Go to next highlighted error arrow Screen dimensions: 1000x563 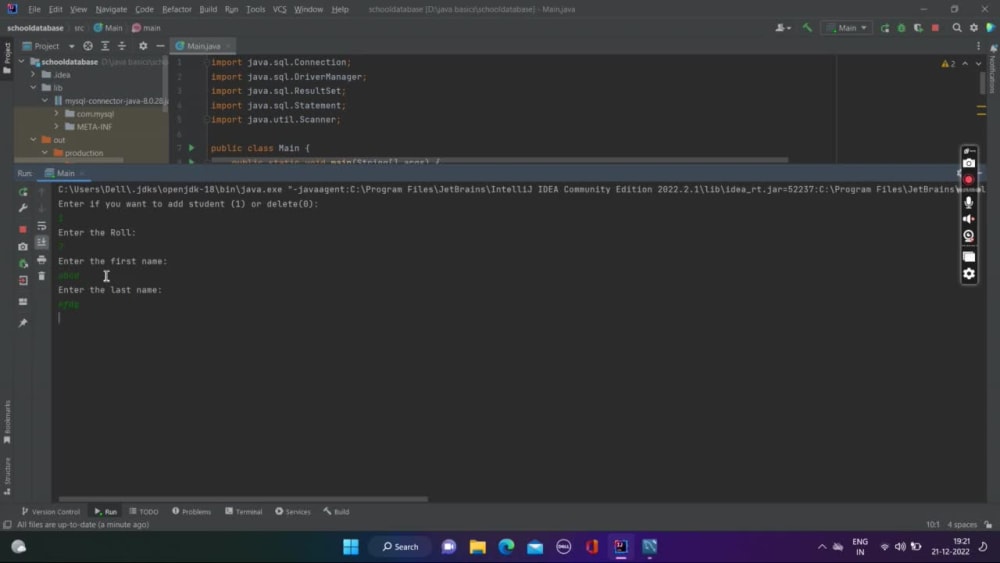978,64
